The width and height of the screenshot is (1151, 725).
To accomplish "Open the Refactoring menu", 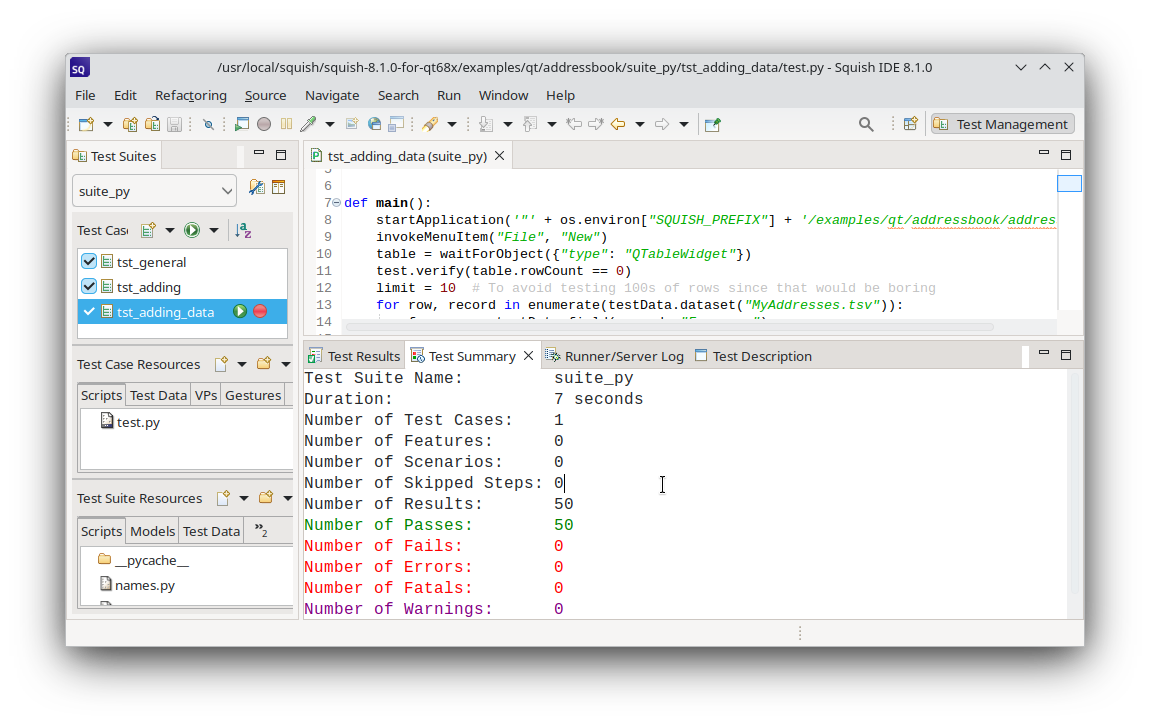I will (190, 95).
